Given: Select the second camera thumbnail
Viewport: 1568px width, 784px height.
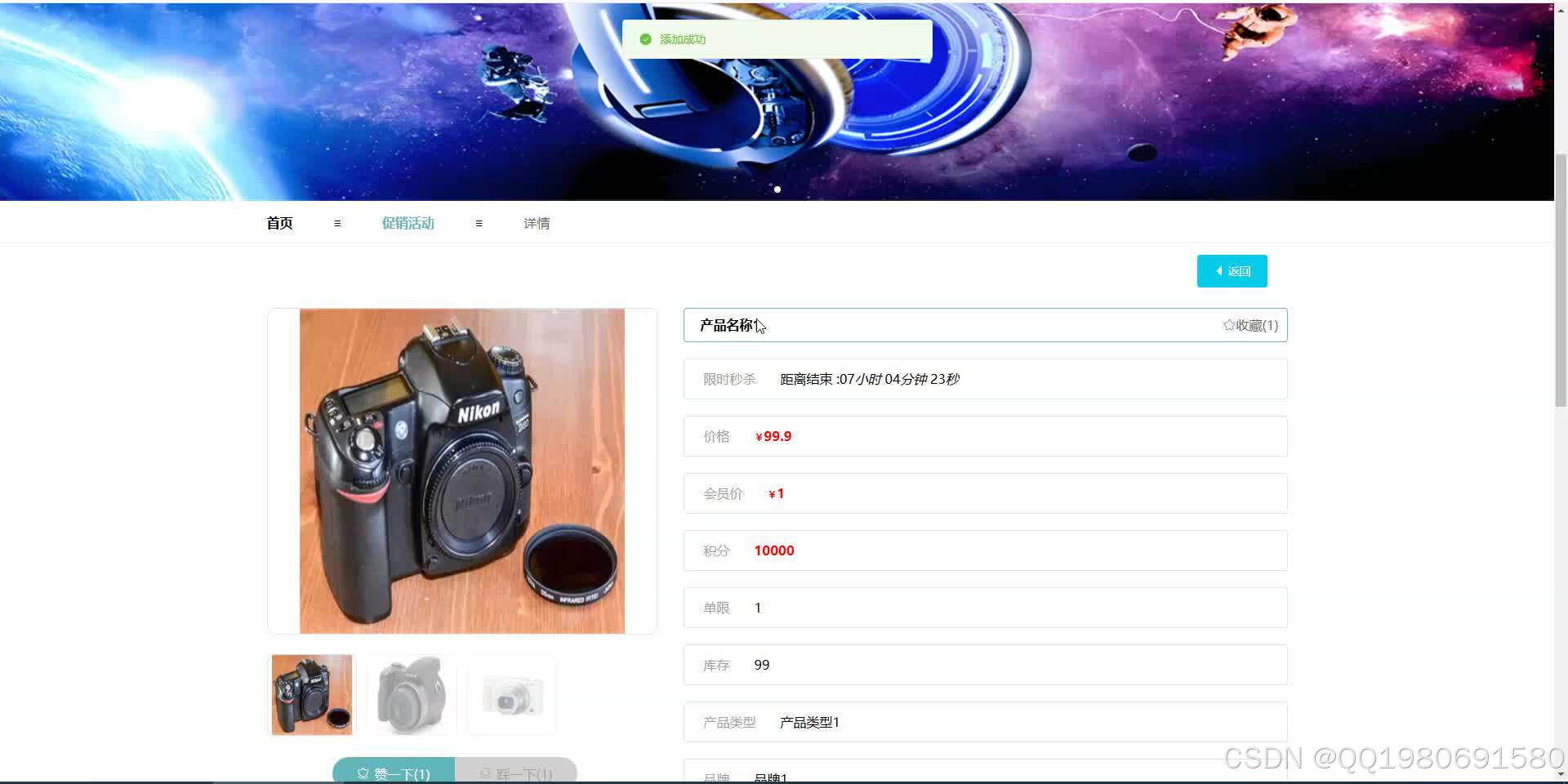Looking at the screenshot, I should 411,694.
